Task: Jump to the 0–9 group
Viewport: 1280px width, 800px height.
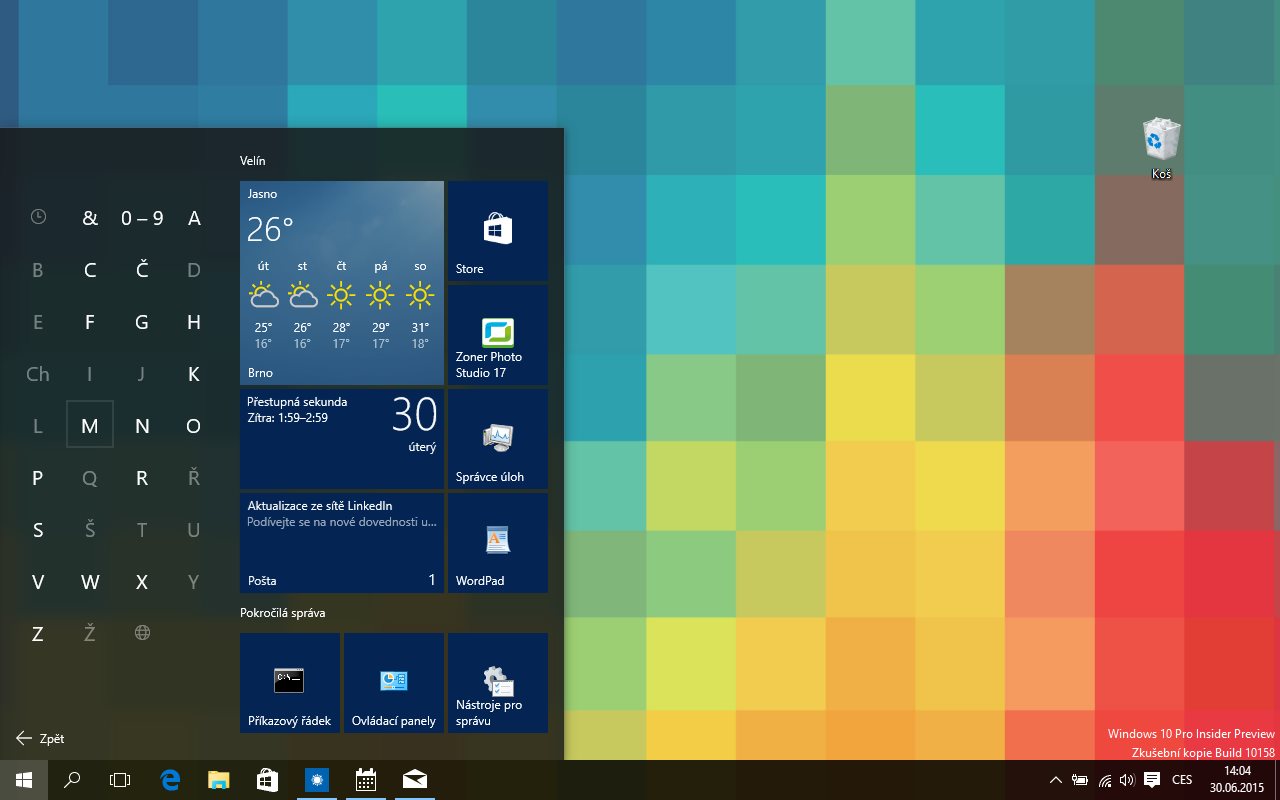Action: click(142, 218)
